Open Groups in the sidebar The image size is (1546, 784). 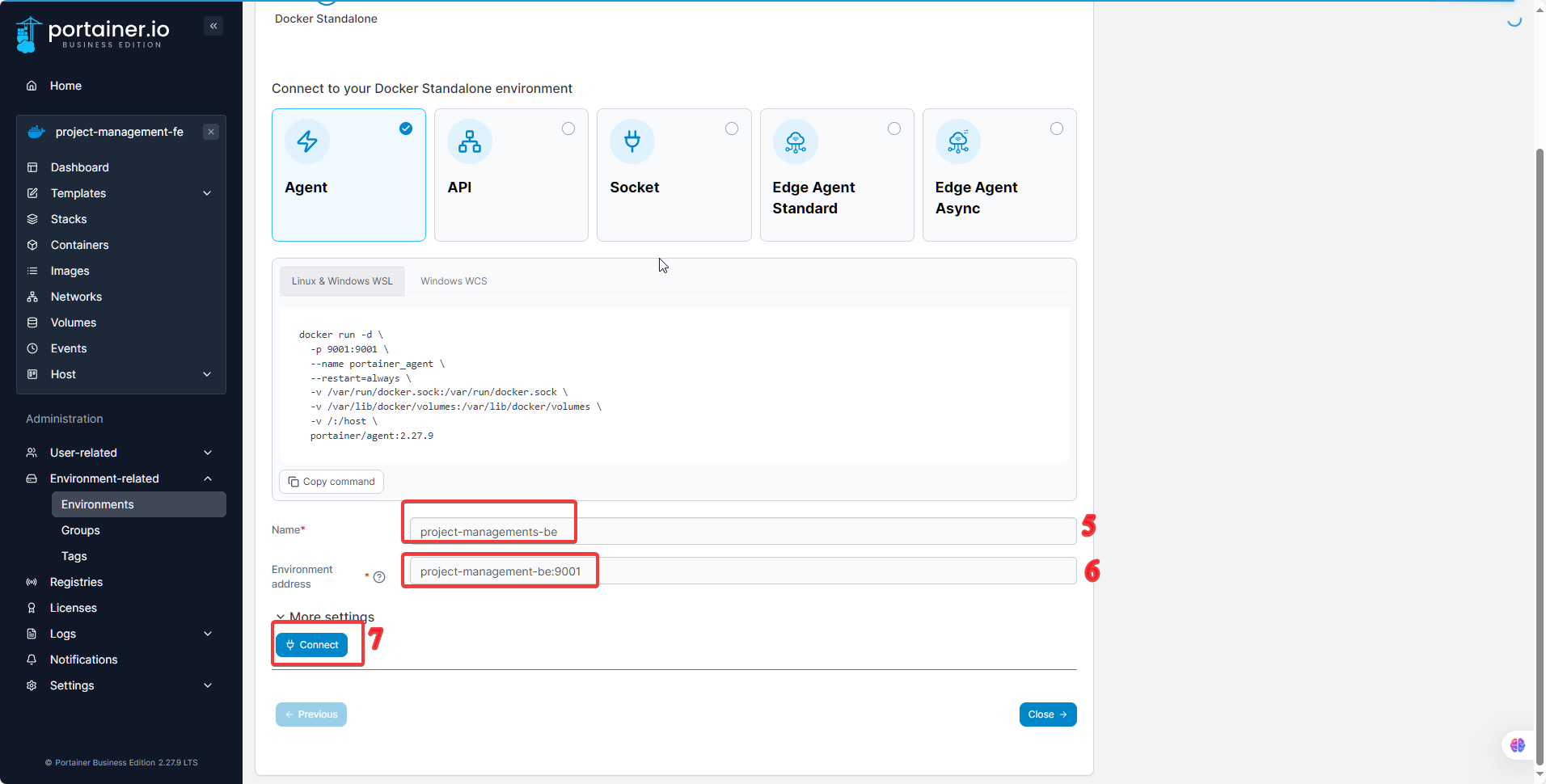coord(81,530)
